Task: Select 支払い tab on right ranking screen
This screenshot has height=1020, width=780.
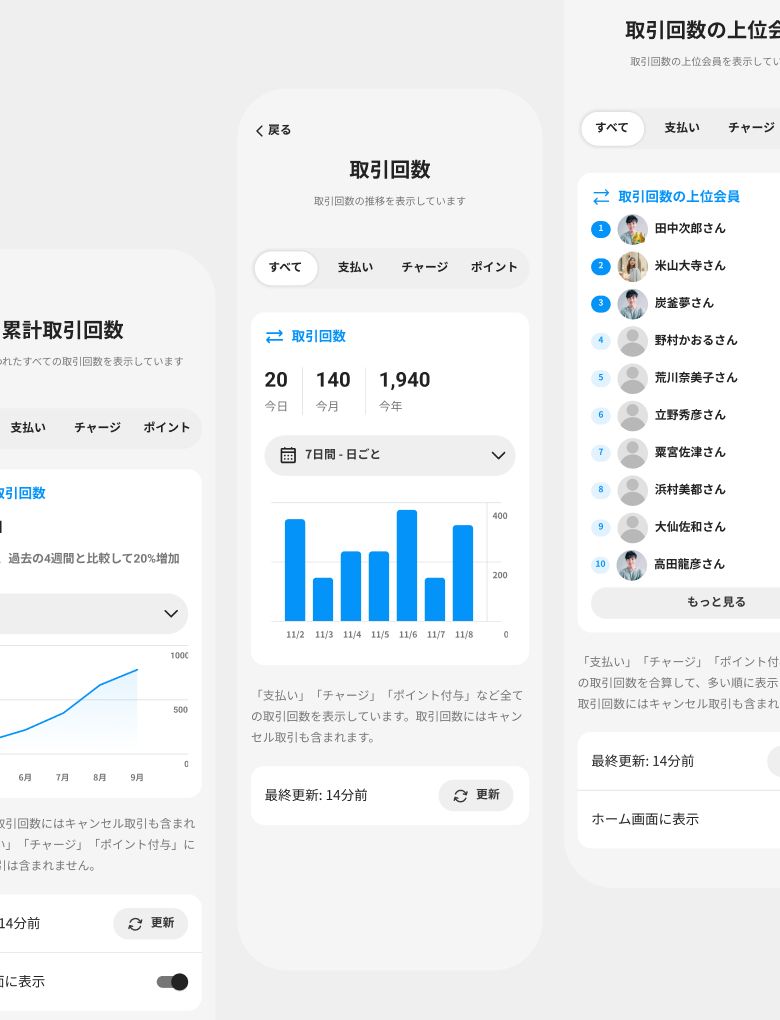Action: 682,128
